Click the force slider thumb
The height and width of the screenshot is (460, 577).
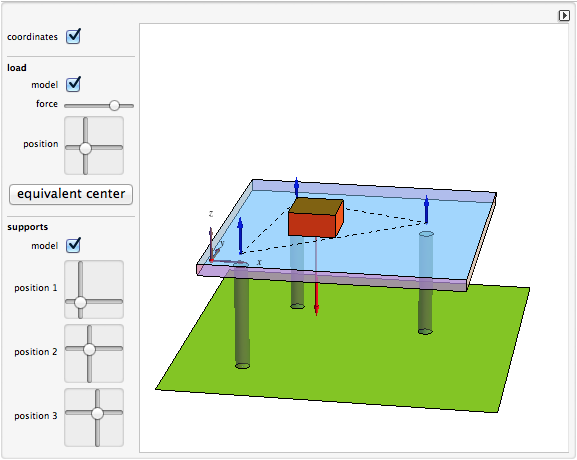point(114,105)
